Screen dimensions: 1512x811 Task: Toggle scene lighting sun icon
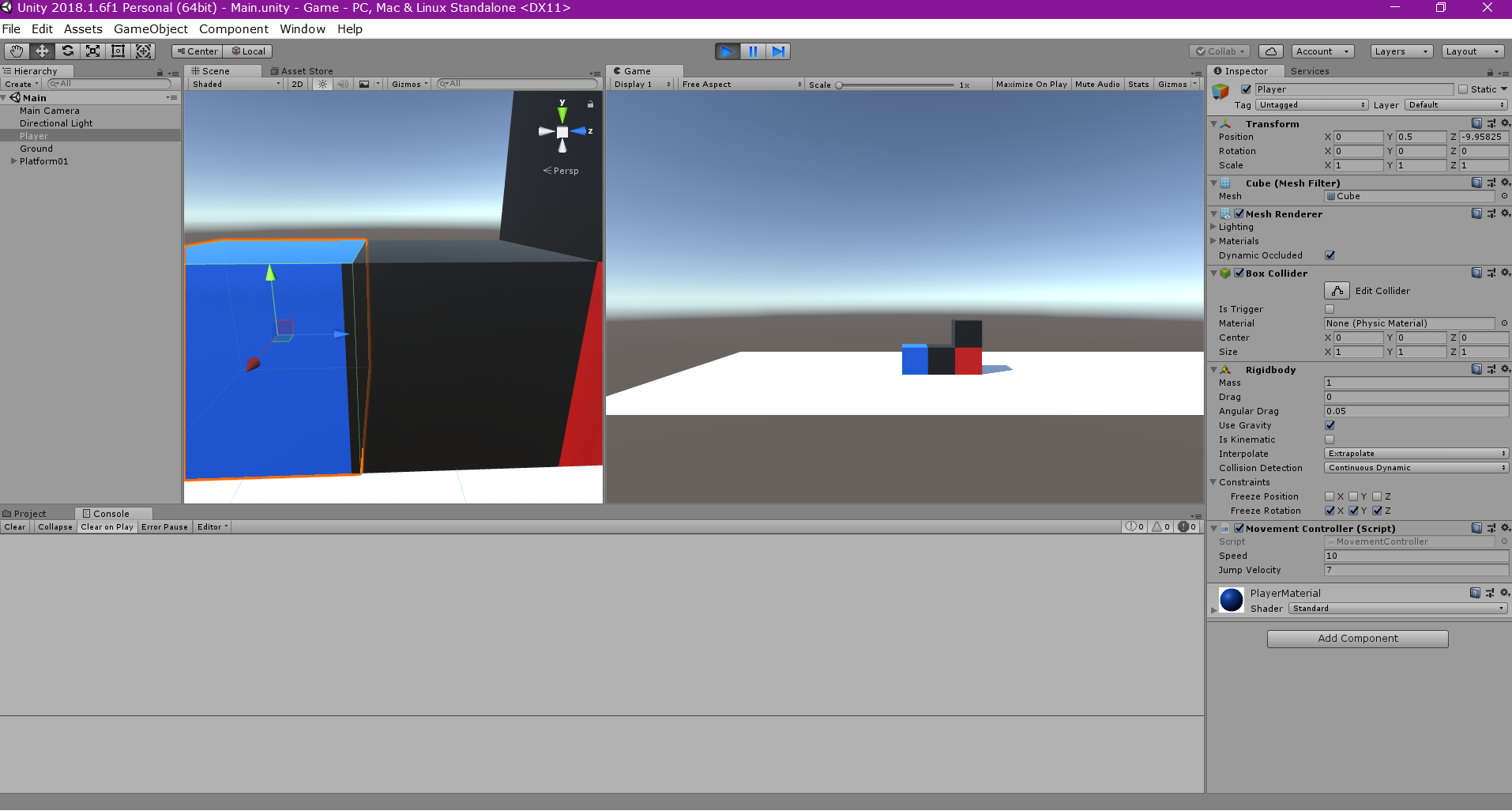[x=322, y=84]
